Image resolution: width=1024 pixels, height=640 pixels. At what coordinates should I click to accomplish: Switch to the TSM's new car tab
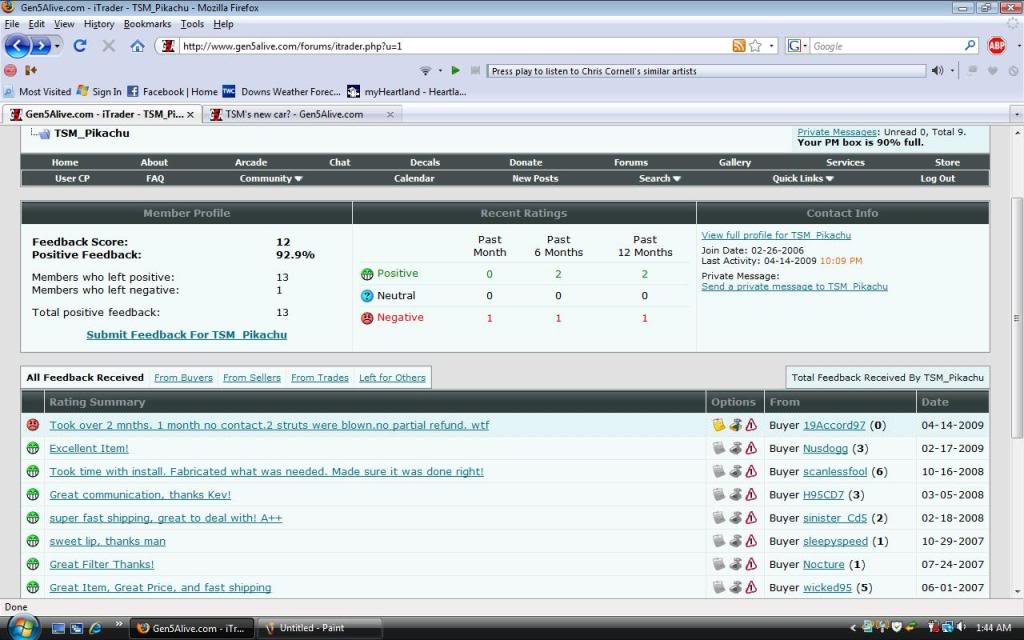pos(297,114)
